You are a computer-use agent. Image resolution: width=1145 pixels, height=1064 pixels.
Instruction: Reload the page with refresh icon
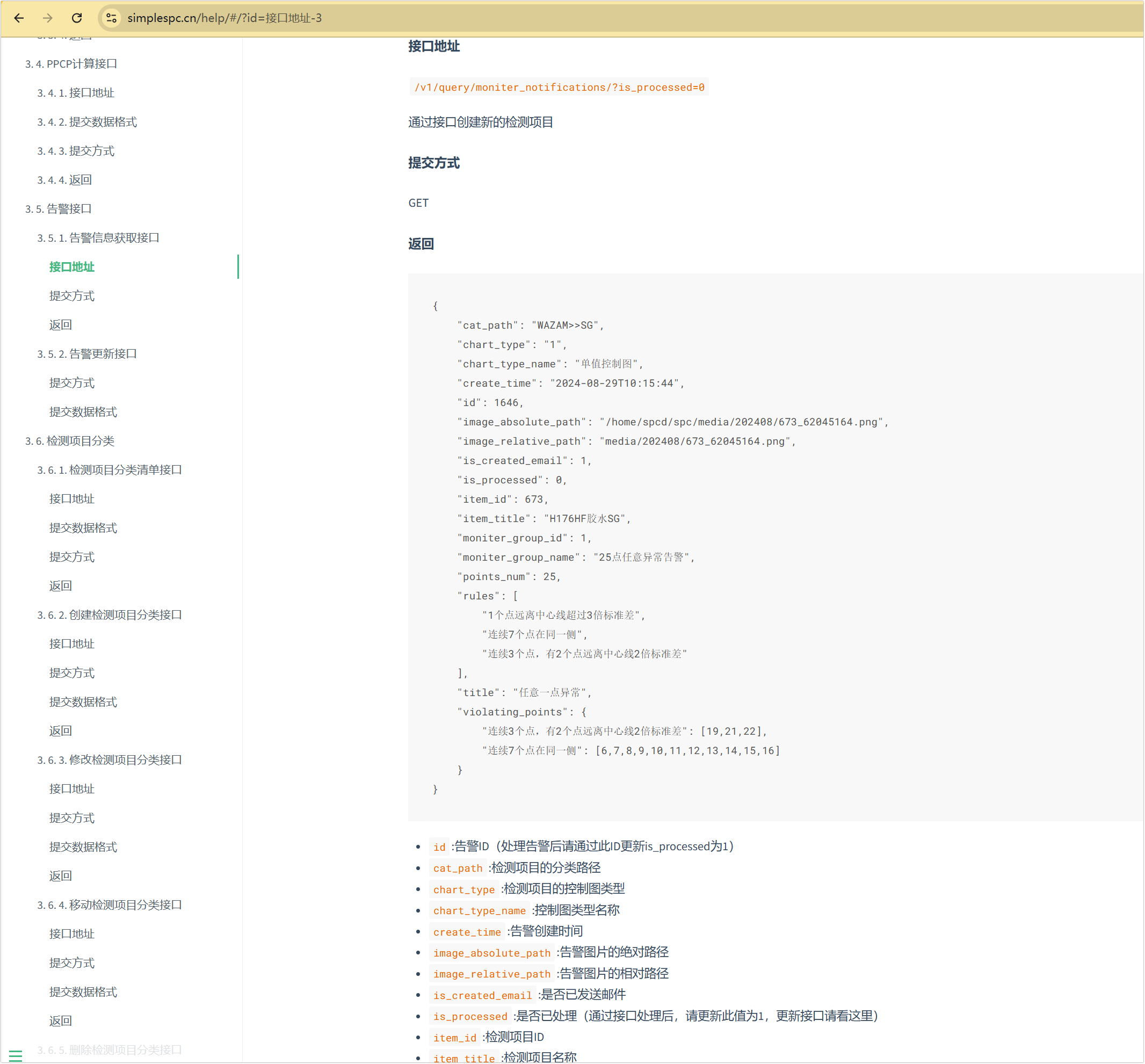(77, 18)
